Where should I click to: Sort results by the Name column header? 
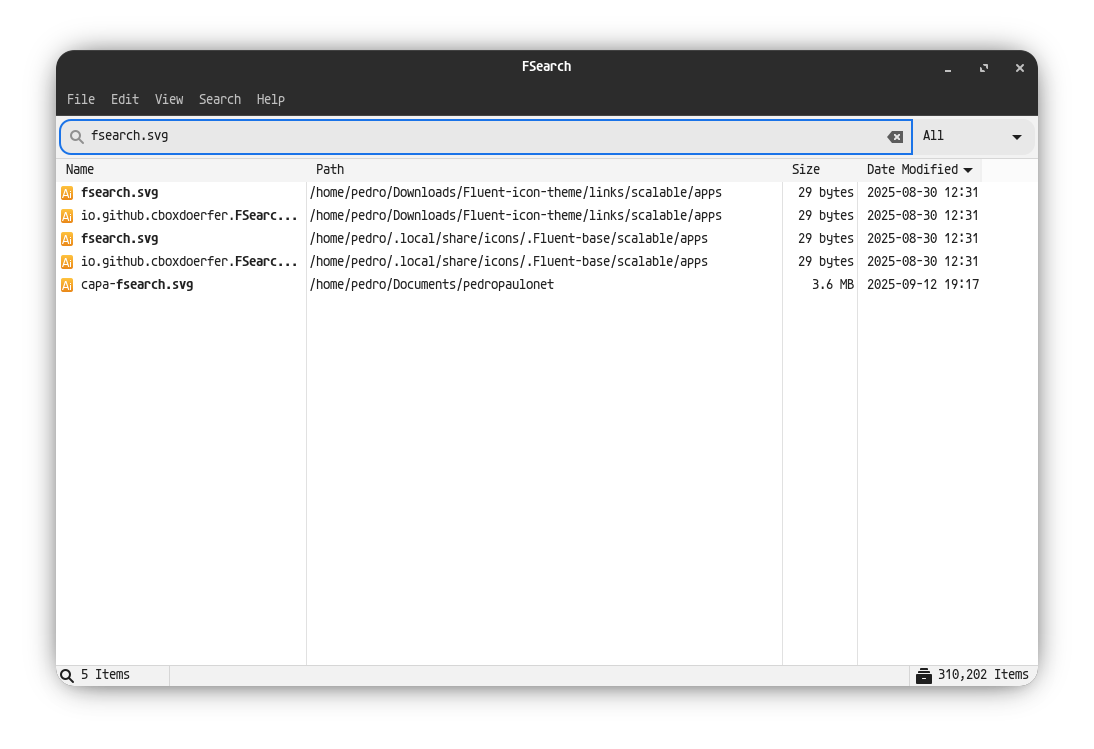[x=80, y=170]
